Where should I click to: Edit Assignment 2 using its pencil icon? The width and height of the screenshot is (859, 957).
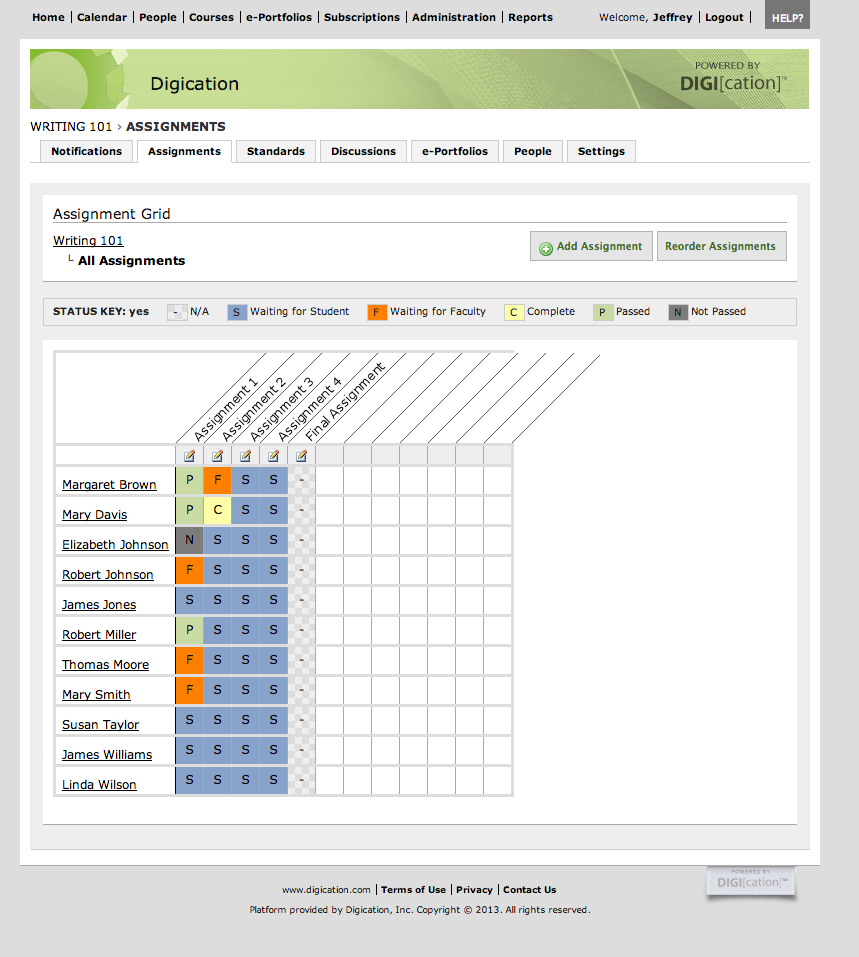click(217, 455)
